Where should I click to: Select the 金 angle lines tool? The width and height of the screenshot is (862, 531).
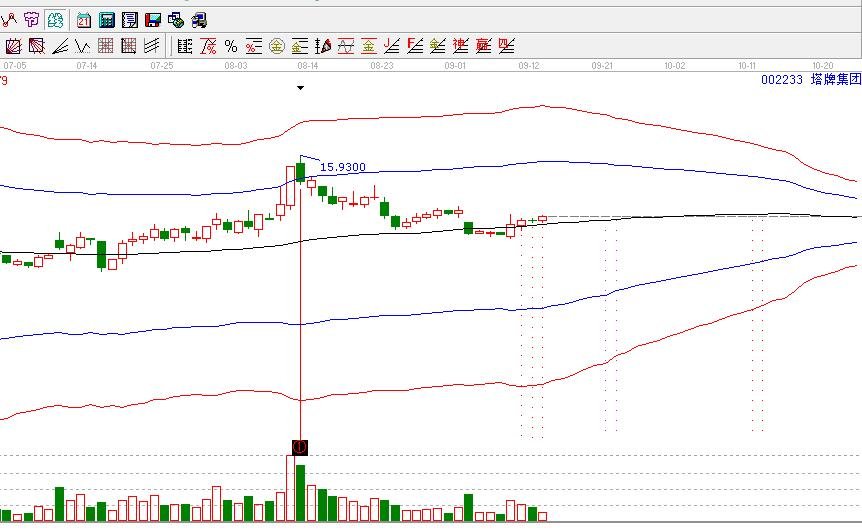[x=438, y=46]
